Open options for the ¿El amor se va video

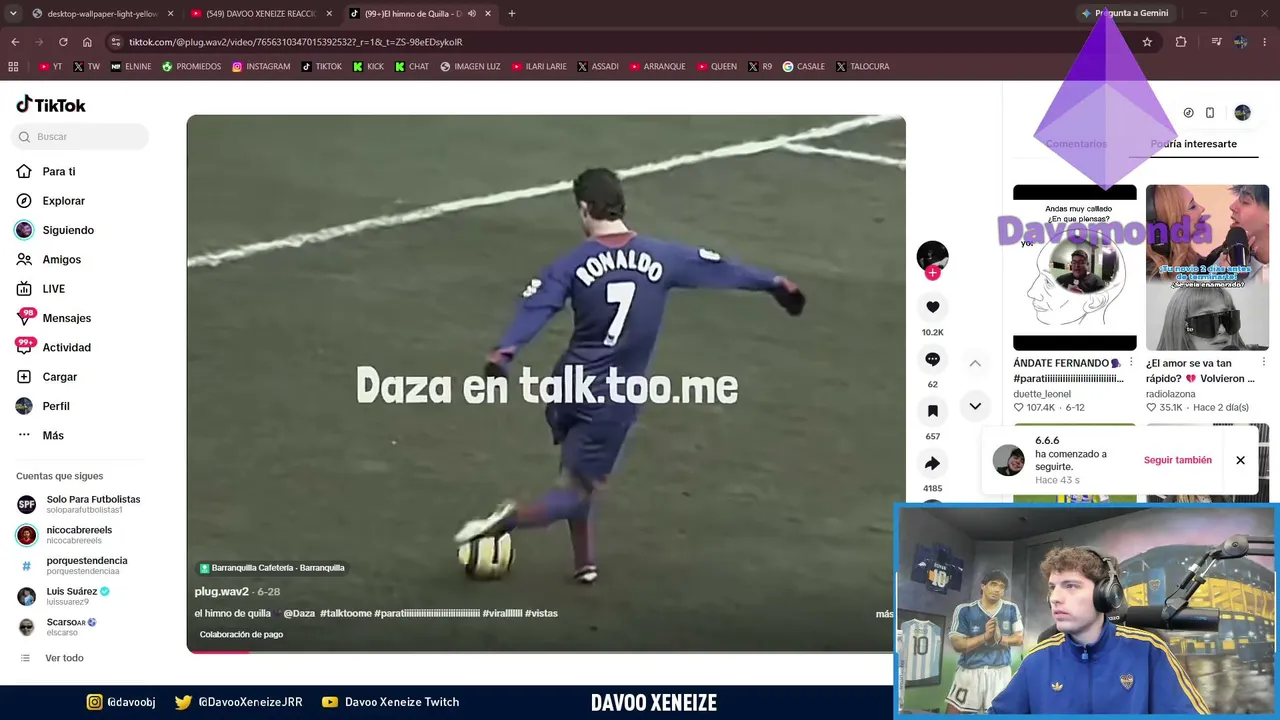coord(1264,363)
